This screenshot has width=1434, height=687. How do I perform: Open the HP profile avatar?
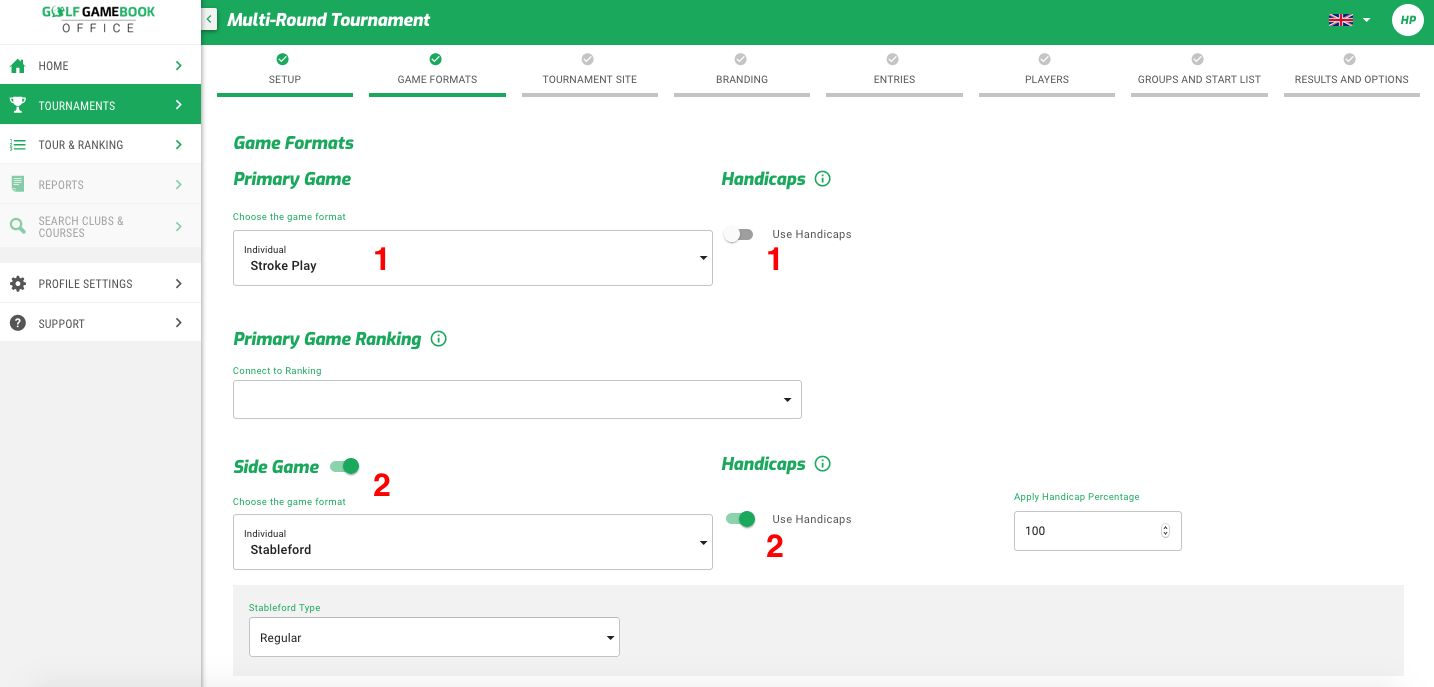tap(1407, 19)
